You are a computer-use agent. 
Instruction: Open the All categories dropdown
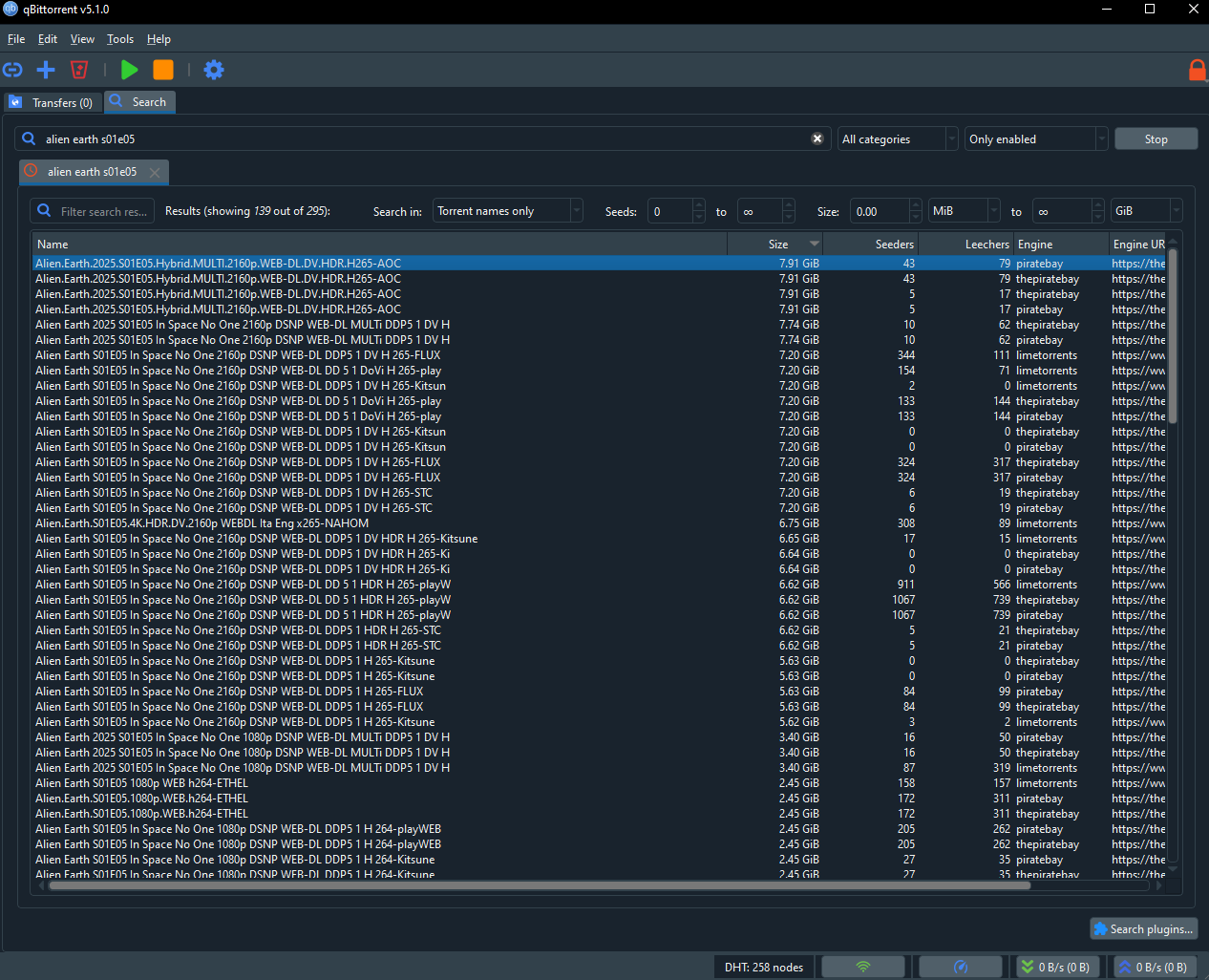(x=898, y=138)
